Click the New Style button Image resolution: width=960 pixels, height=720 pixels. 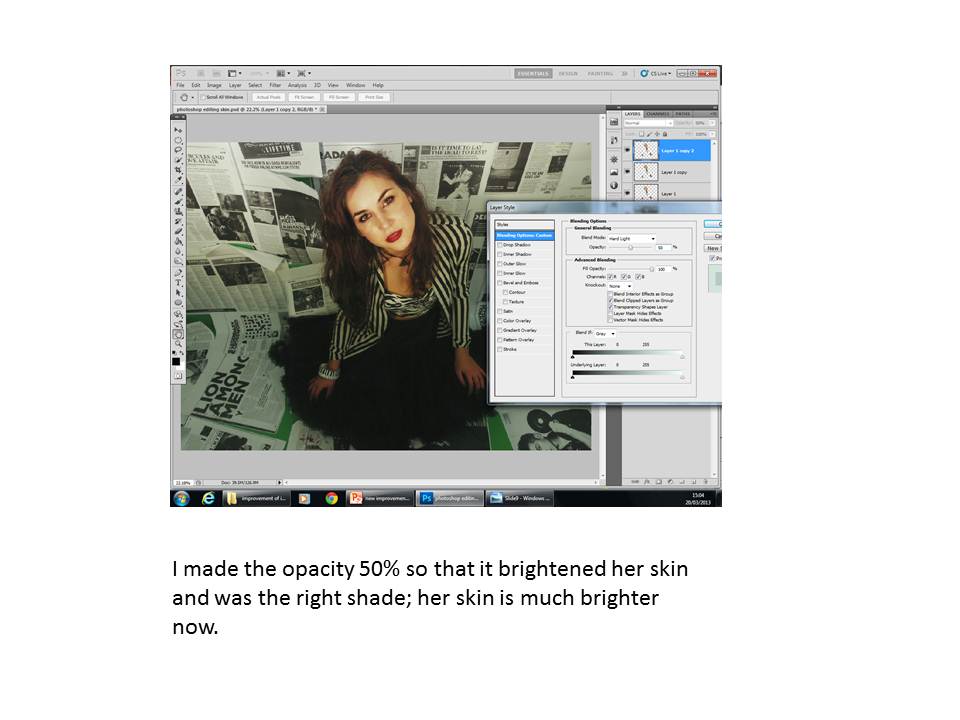coord(713,249)
